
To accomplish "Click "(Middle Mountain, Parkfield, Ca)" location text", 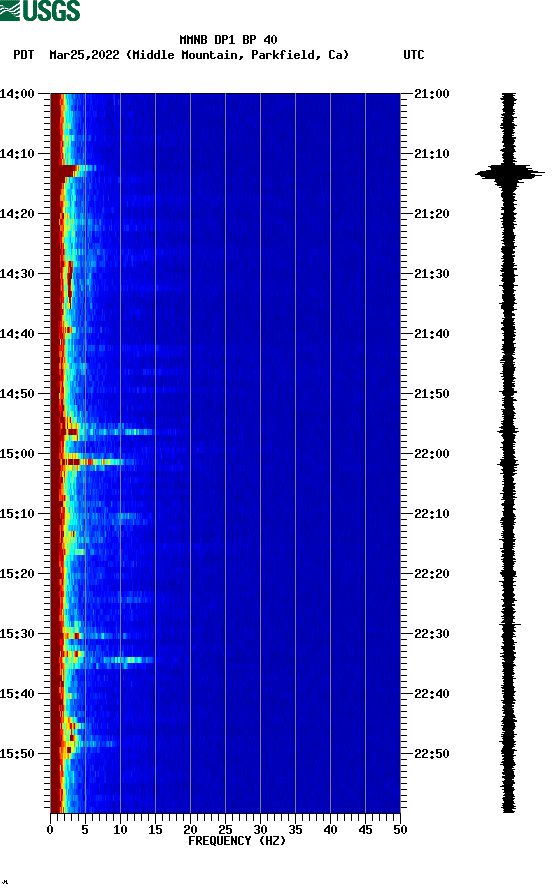I will (238, 55).
